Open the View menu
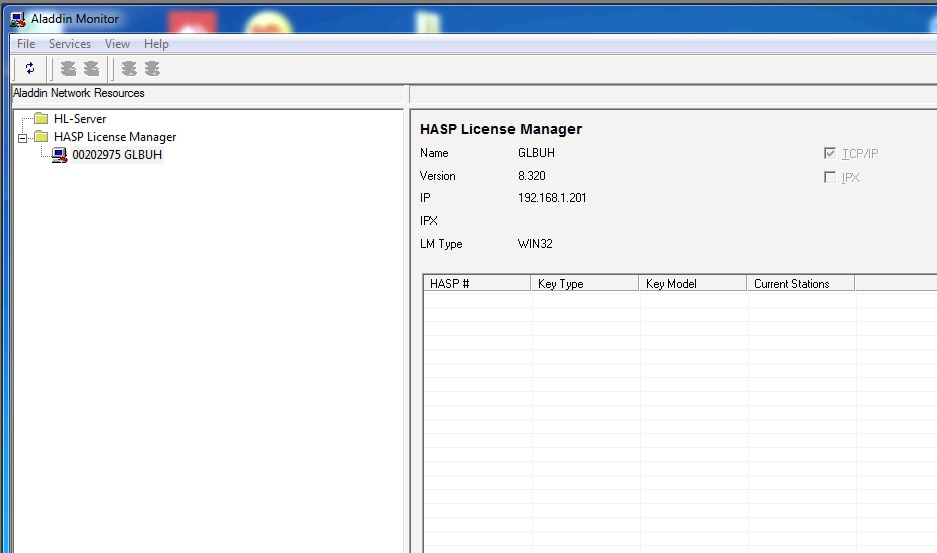The image size is (937, 553). coord(117,44)
